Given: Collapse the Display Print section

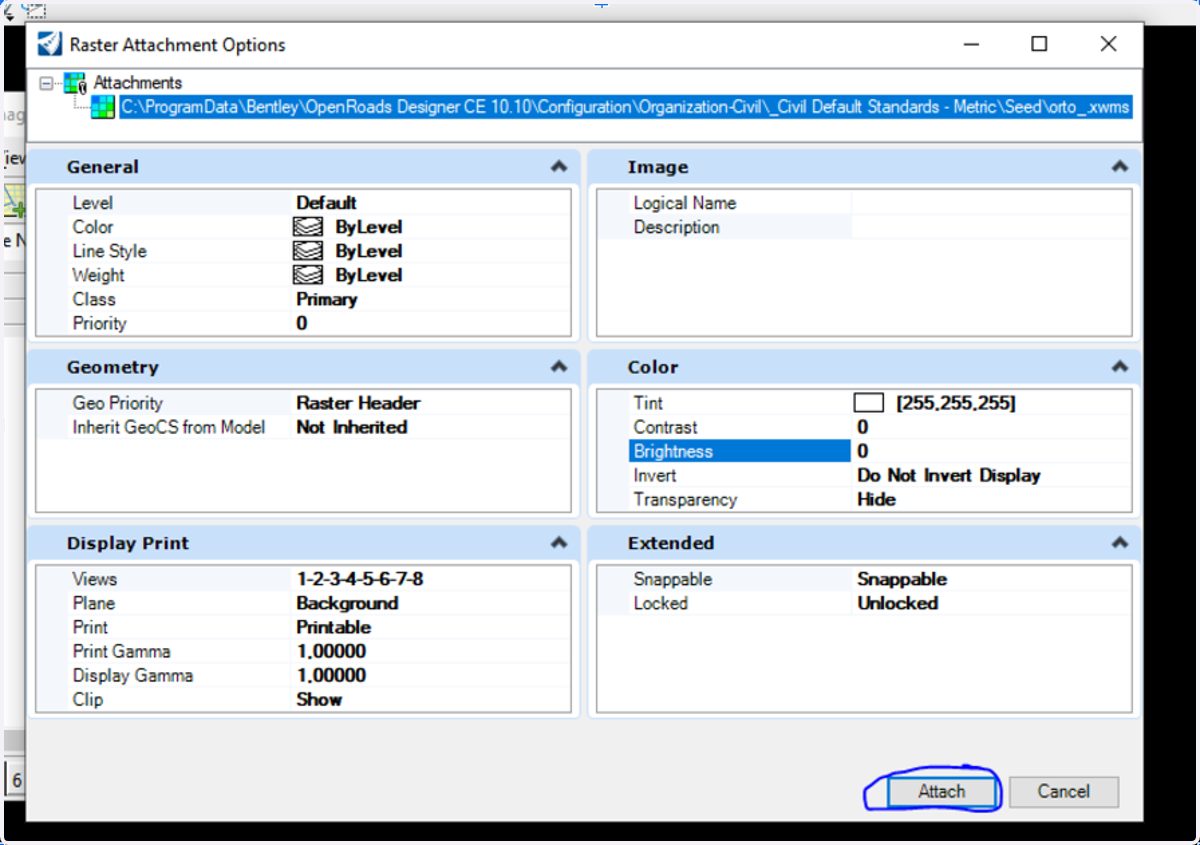Looking at the screenshot, I should [x=558, y=543].
